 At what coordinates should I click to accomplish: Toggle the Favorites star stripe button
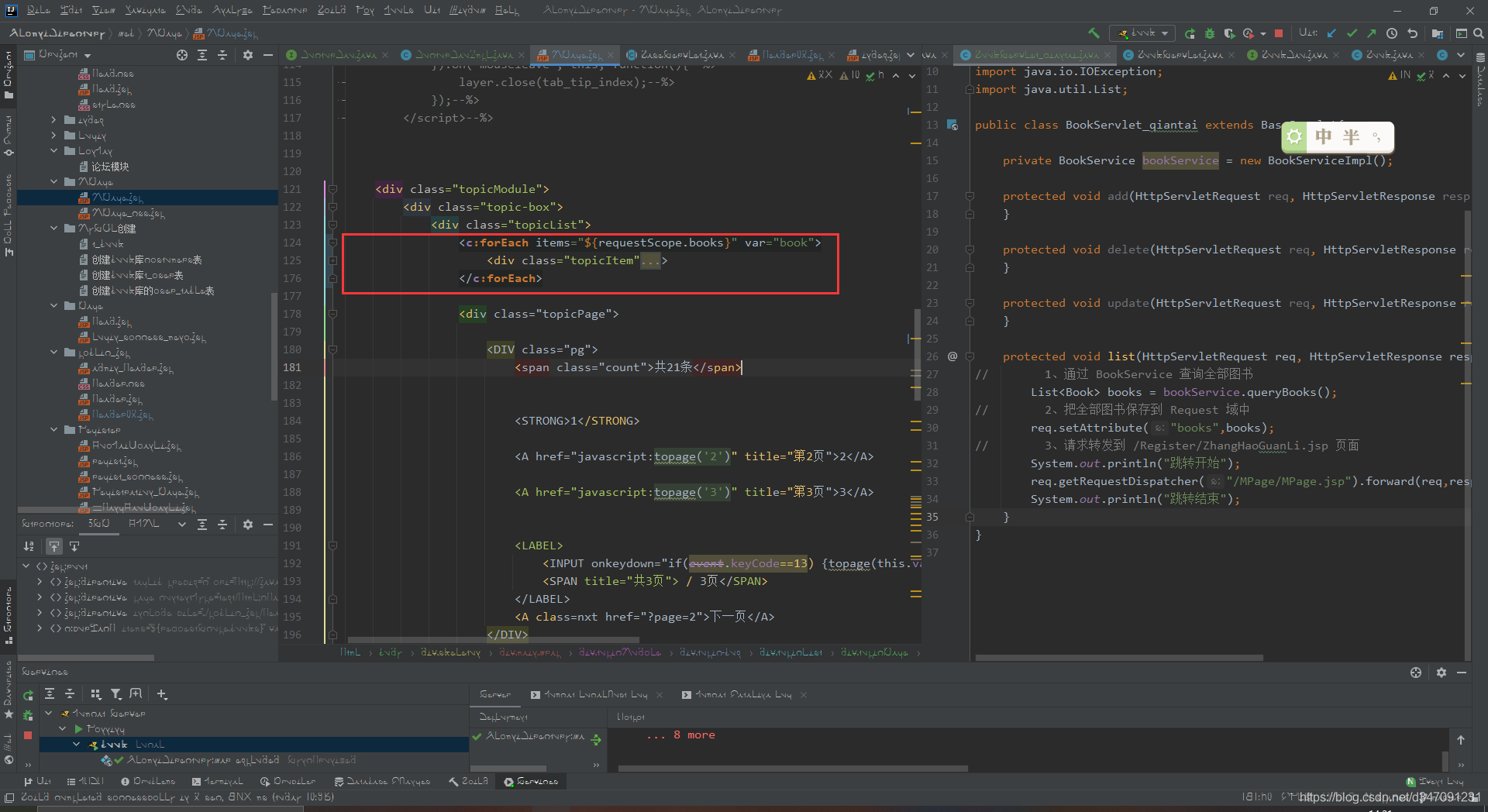pos(9,689)
